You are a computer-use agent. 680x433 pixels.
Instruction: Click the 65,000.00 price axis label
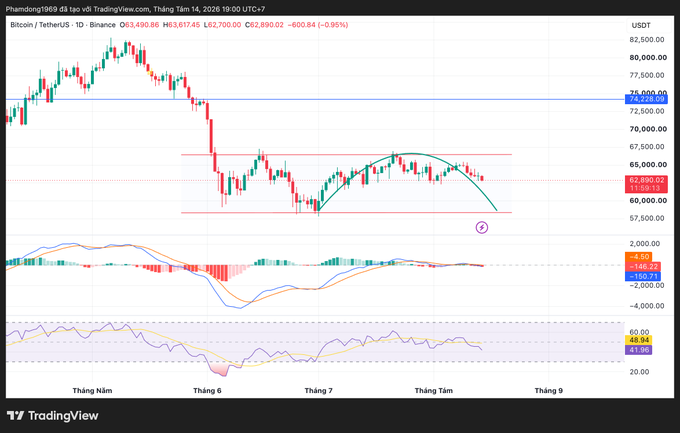648,164
